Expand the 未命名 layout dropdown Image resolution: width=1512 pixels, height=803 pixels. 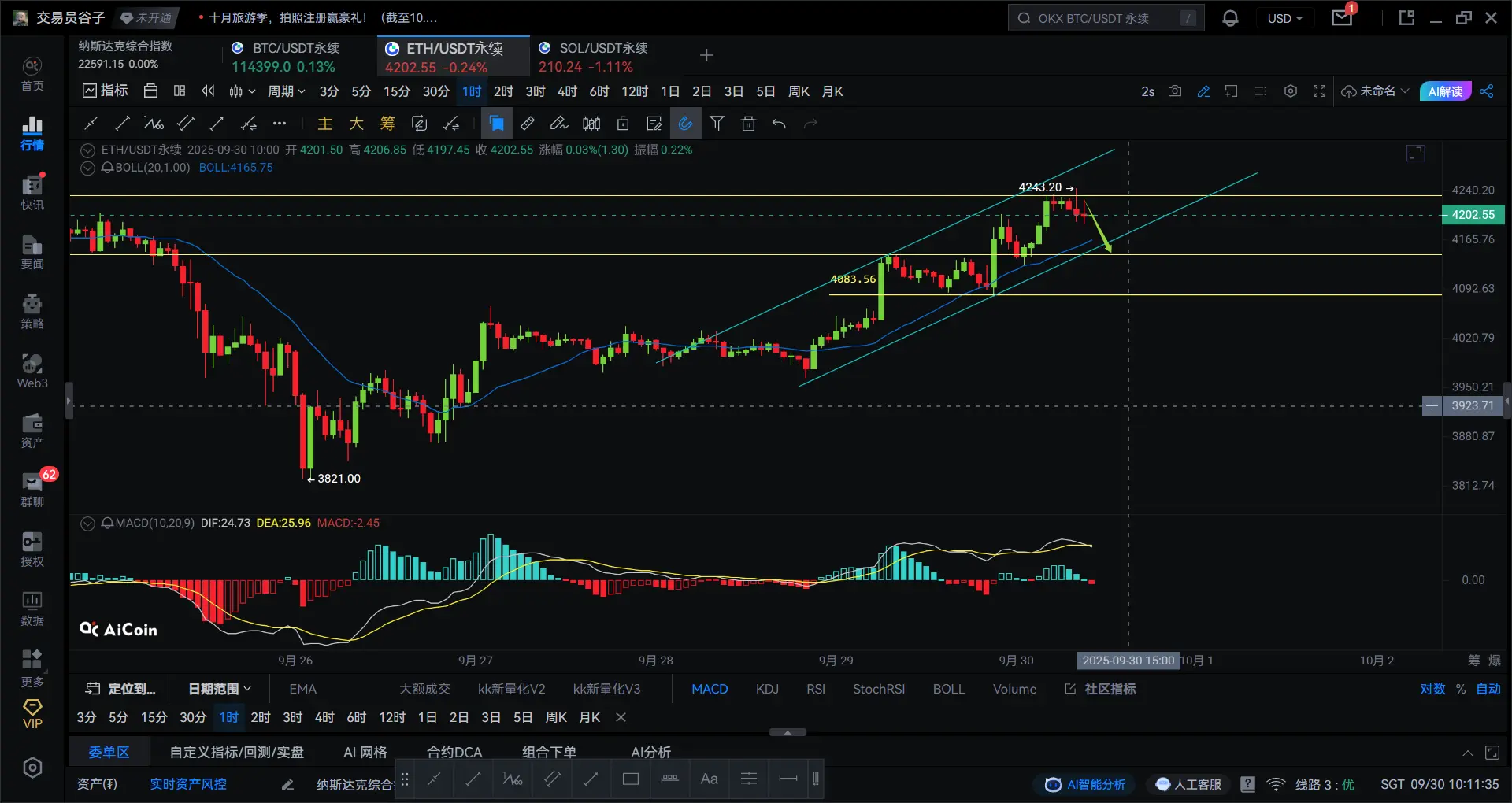[x=1375, y=91]
